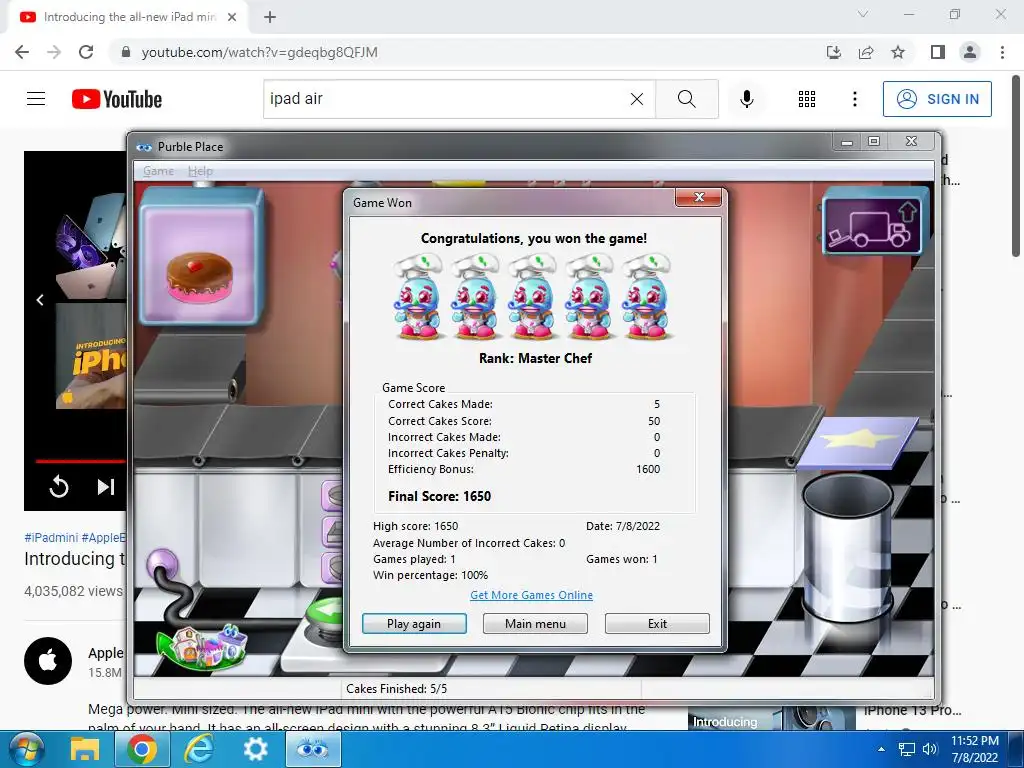Click the Apple channel avatar

click(48, 661)
